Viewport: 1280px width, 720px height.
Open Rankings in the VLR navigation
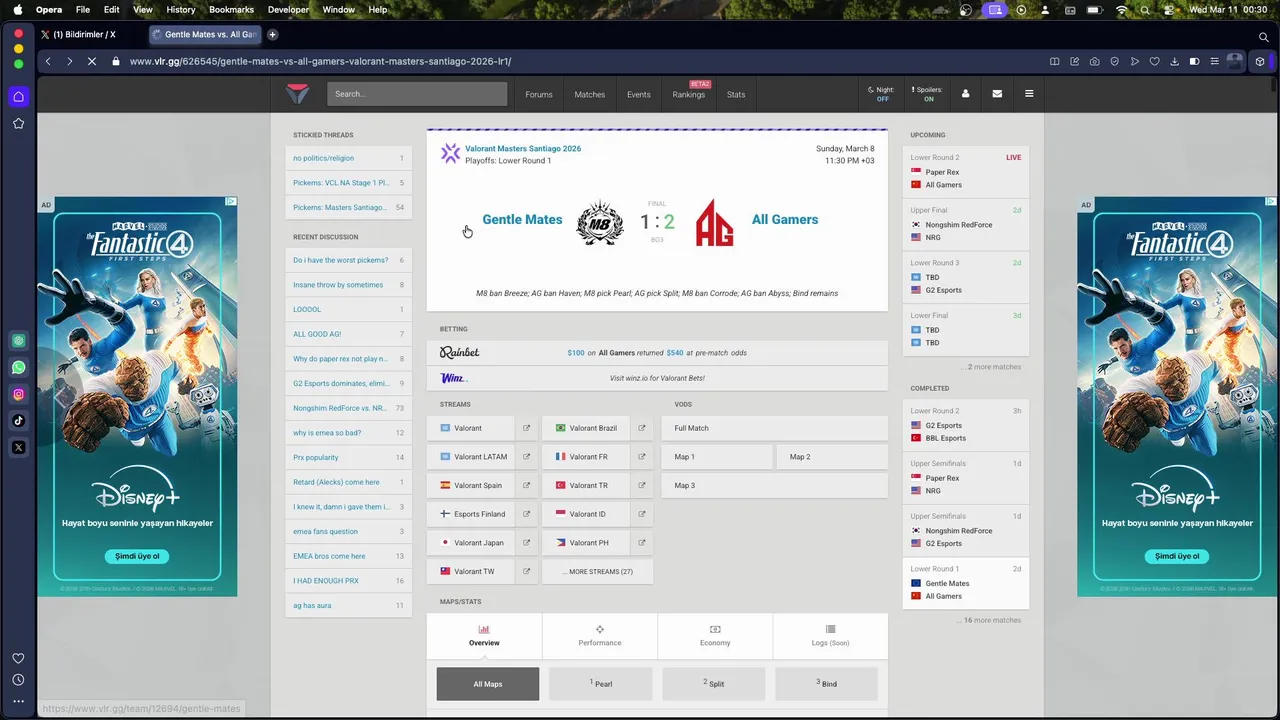coord(689,94)
